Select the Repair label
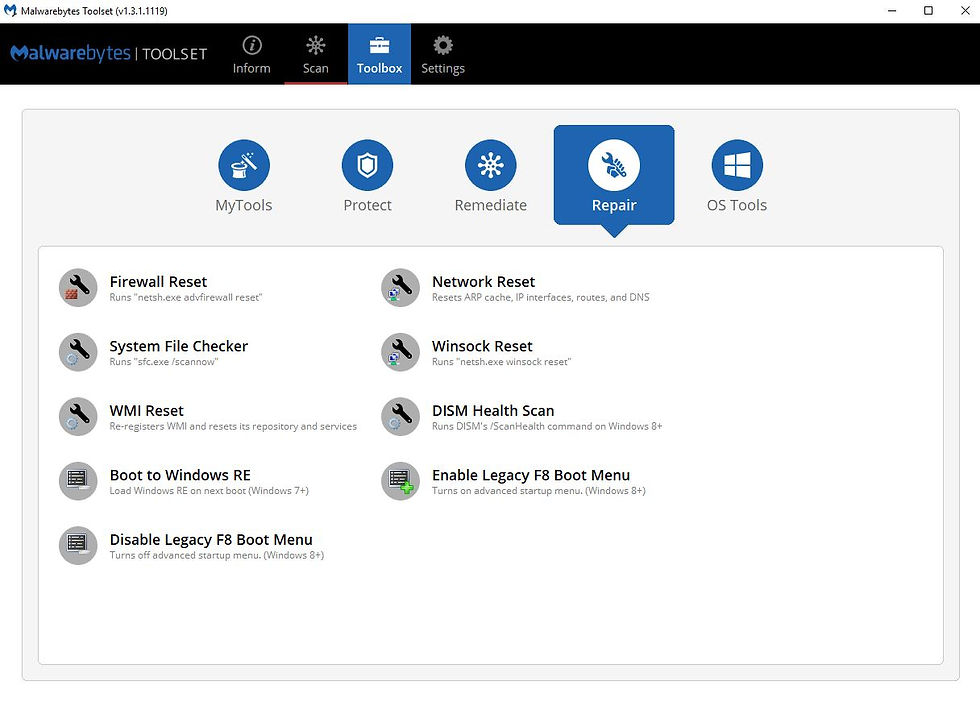Image resolution: width=980 pixels, height=702 pixels. (x=614, y=206)
